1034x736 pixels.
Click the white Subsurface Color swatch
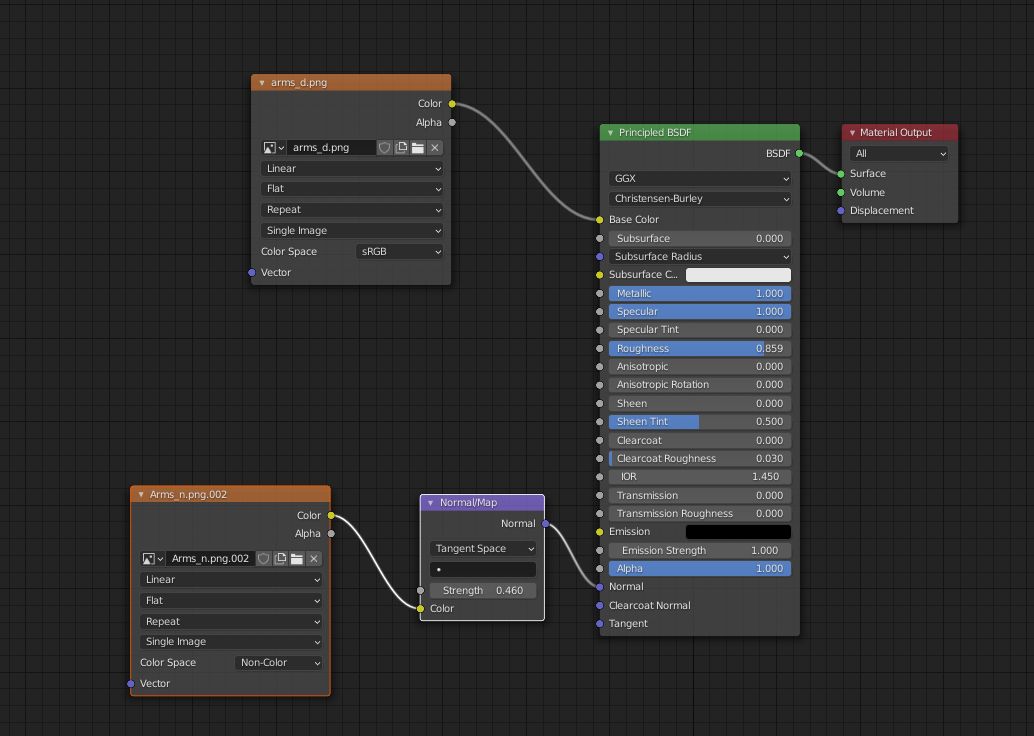pyautogui.click(x=738, y=275)
